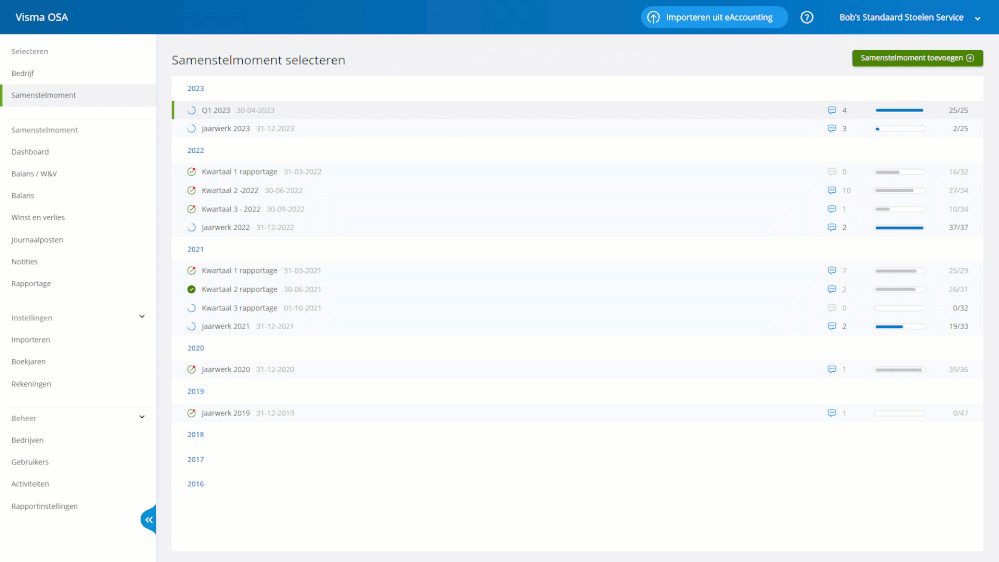Expand the 2018 year group
The width and height of the screenshot is (999, 562).
[x=196, y=435]
